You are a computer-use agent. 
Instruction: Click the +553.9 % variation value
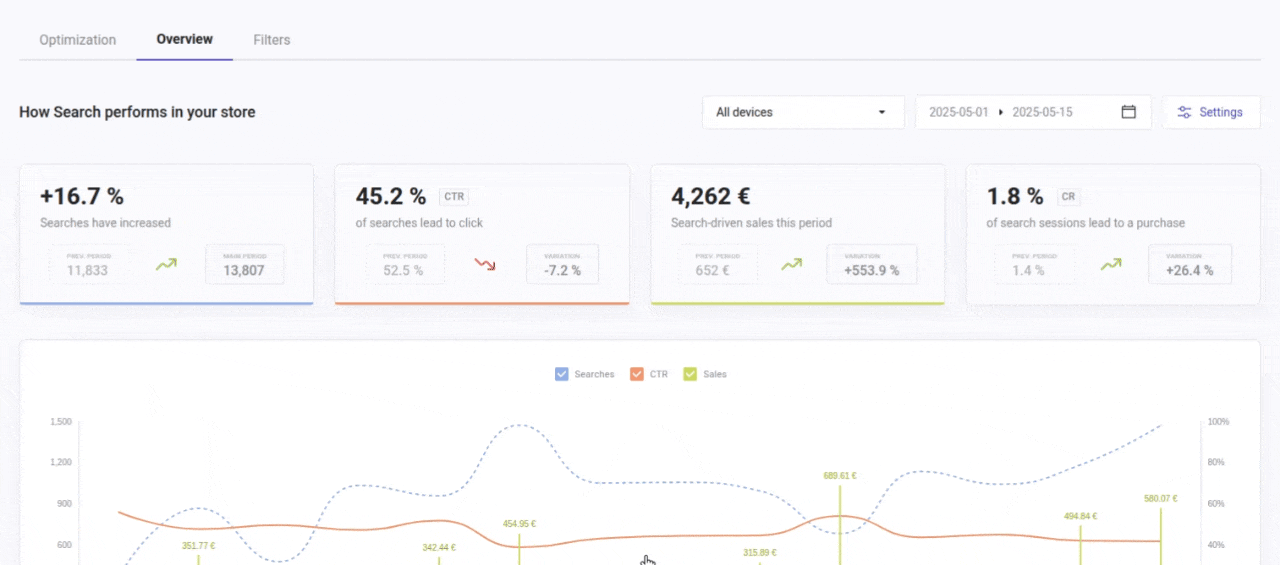coord(871,270)
